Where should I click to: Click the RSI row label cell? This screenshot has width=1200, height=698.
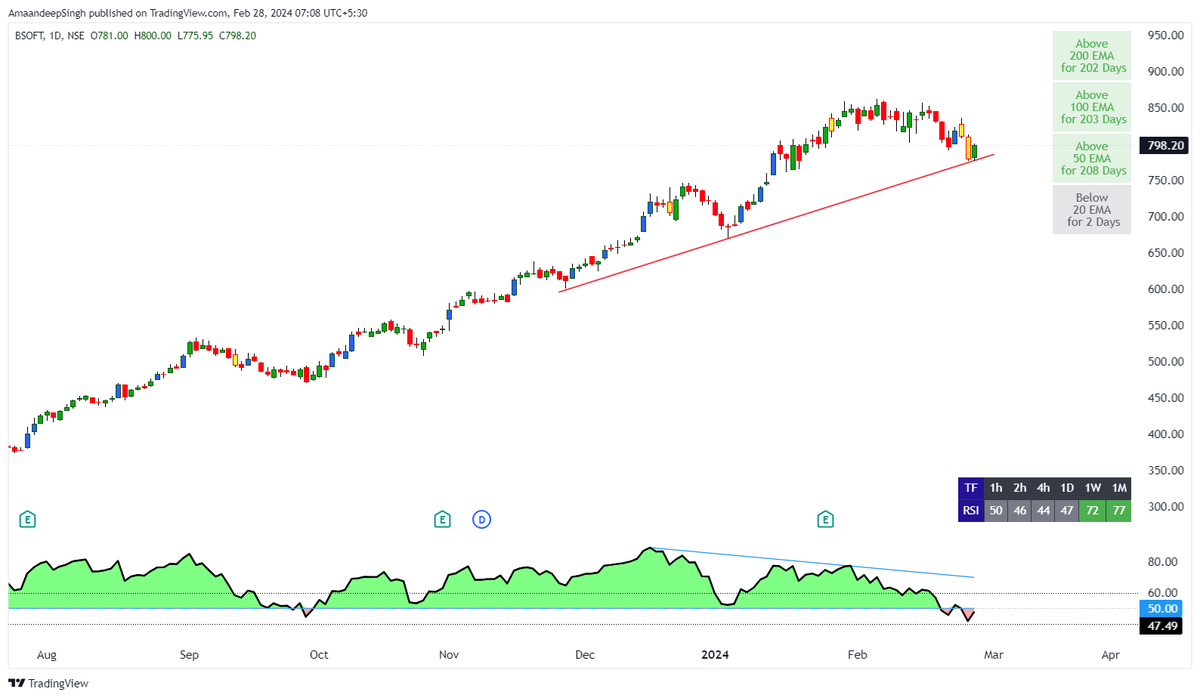pyautogui.click(x=970, y=511)
